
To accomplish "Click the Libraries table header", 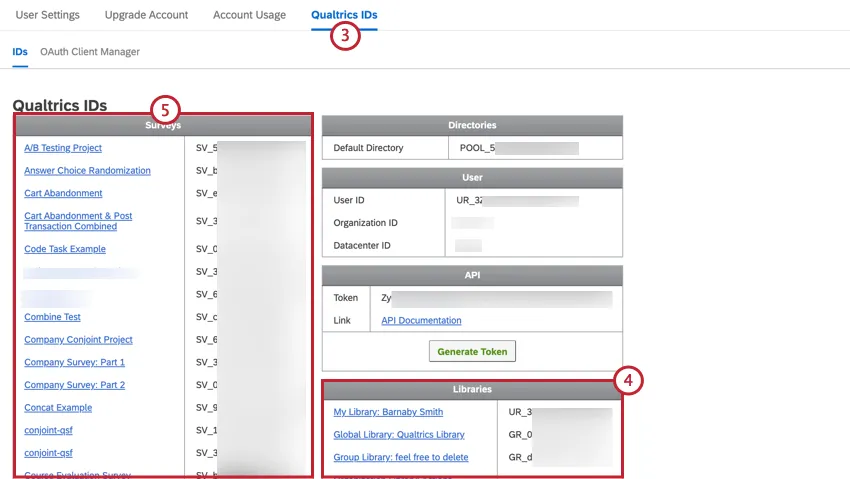I will [x=472, y=389].
